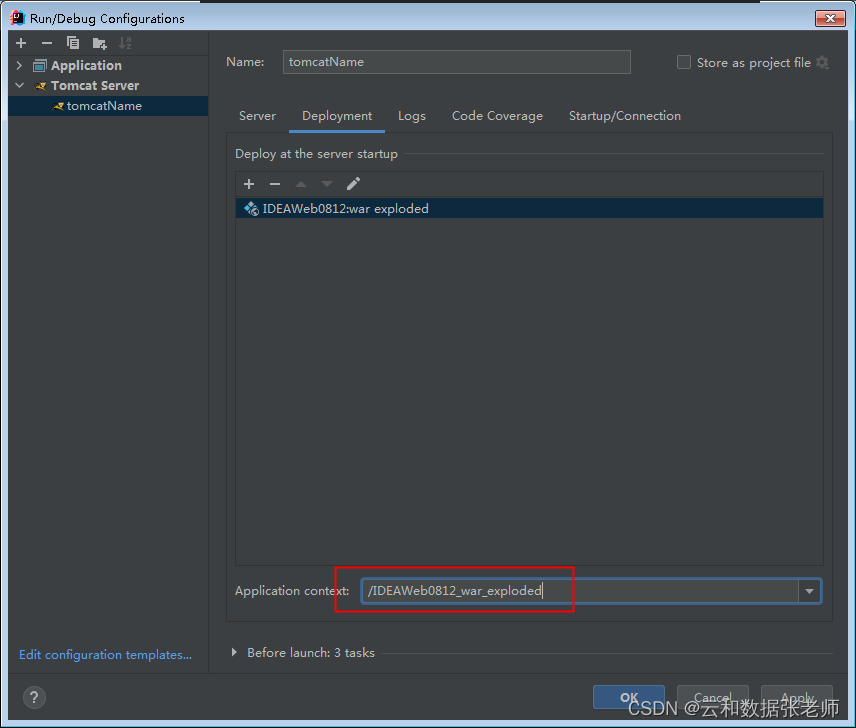Image resolution: width=856 pixels, height=728 pixels.
Task: Enable Store as project file checkbox
Action: [x=683, y=62]
